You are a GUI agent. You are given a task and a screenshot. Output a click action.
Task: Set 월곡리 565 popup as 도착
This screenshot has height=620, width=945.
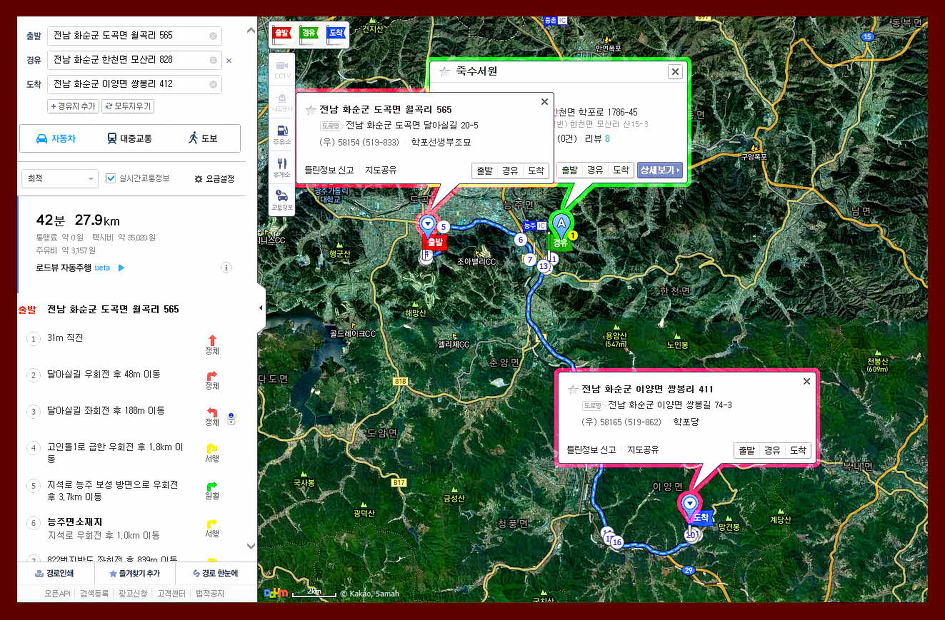tap(536, 171)
